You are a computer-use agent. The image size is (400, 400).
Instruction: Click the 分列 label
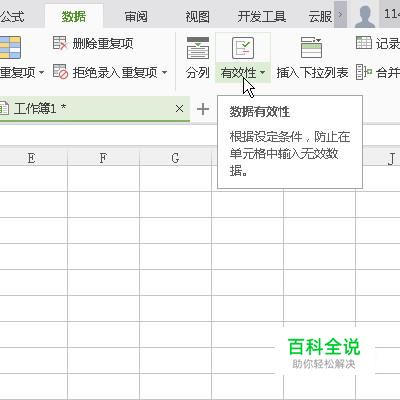click(198, 72)
